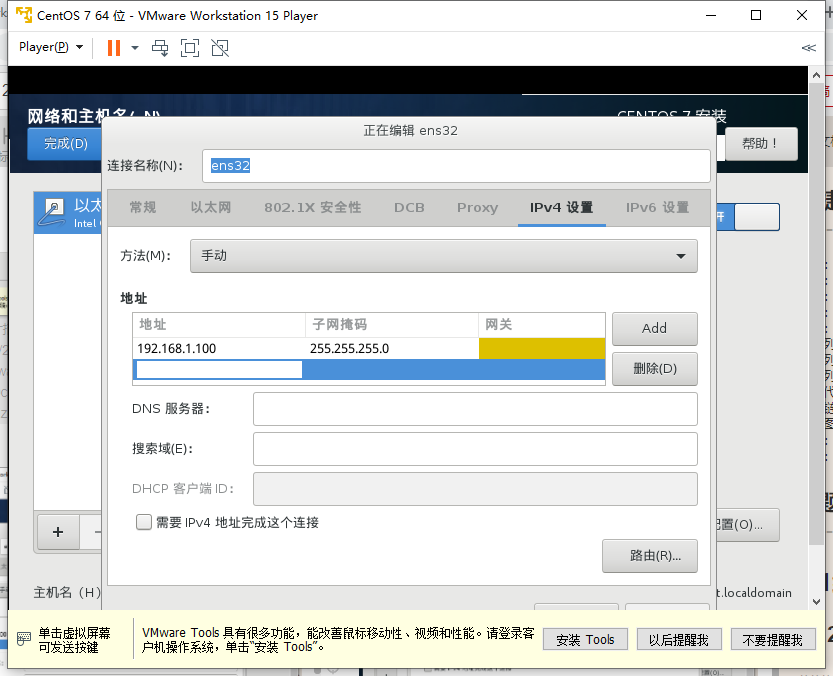
Task: Select the IPv4 设置 tab
Action: (x=562, y=207)
